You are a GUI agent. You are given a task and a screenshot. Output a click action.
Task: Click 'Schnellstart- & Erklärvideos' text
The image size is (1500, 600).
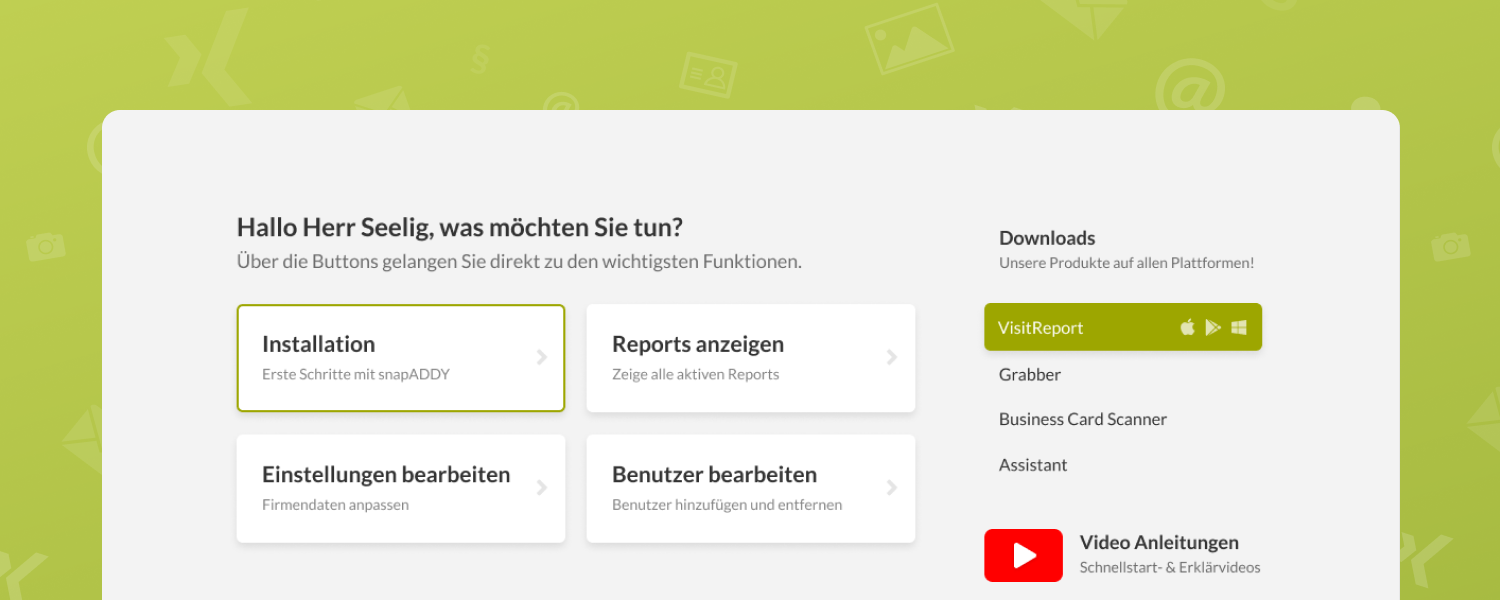(x=1170, y=568)
